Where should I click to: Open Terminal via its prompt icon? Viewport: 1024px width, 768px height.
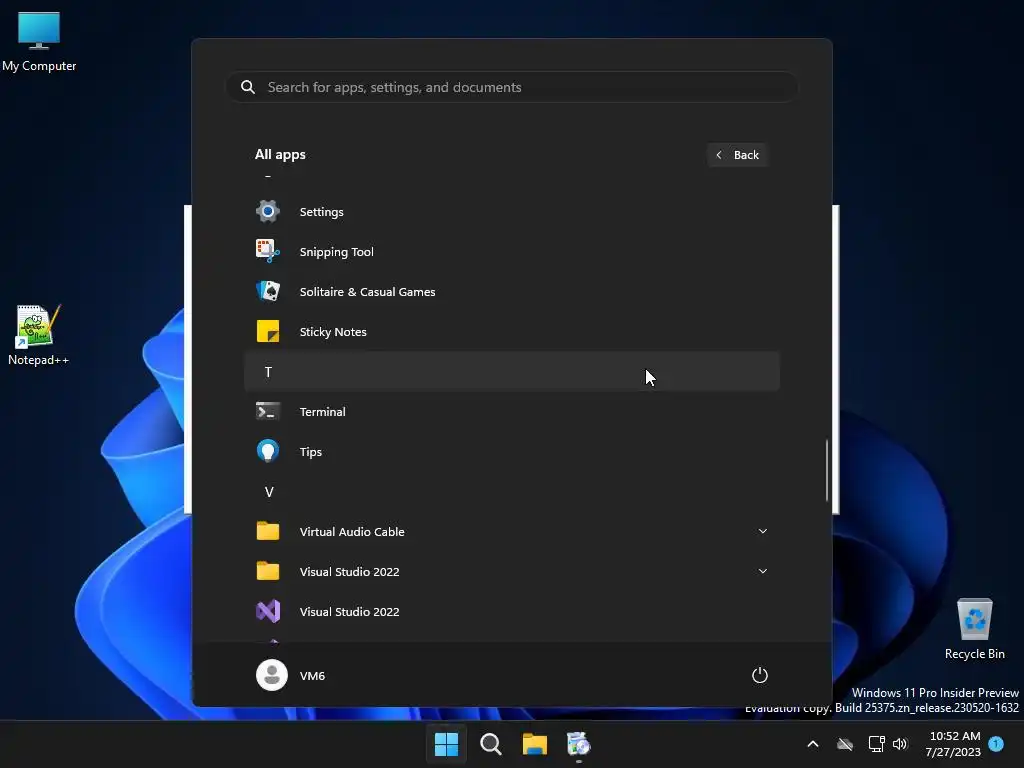pyautogui.click(x=268, y=411)
